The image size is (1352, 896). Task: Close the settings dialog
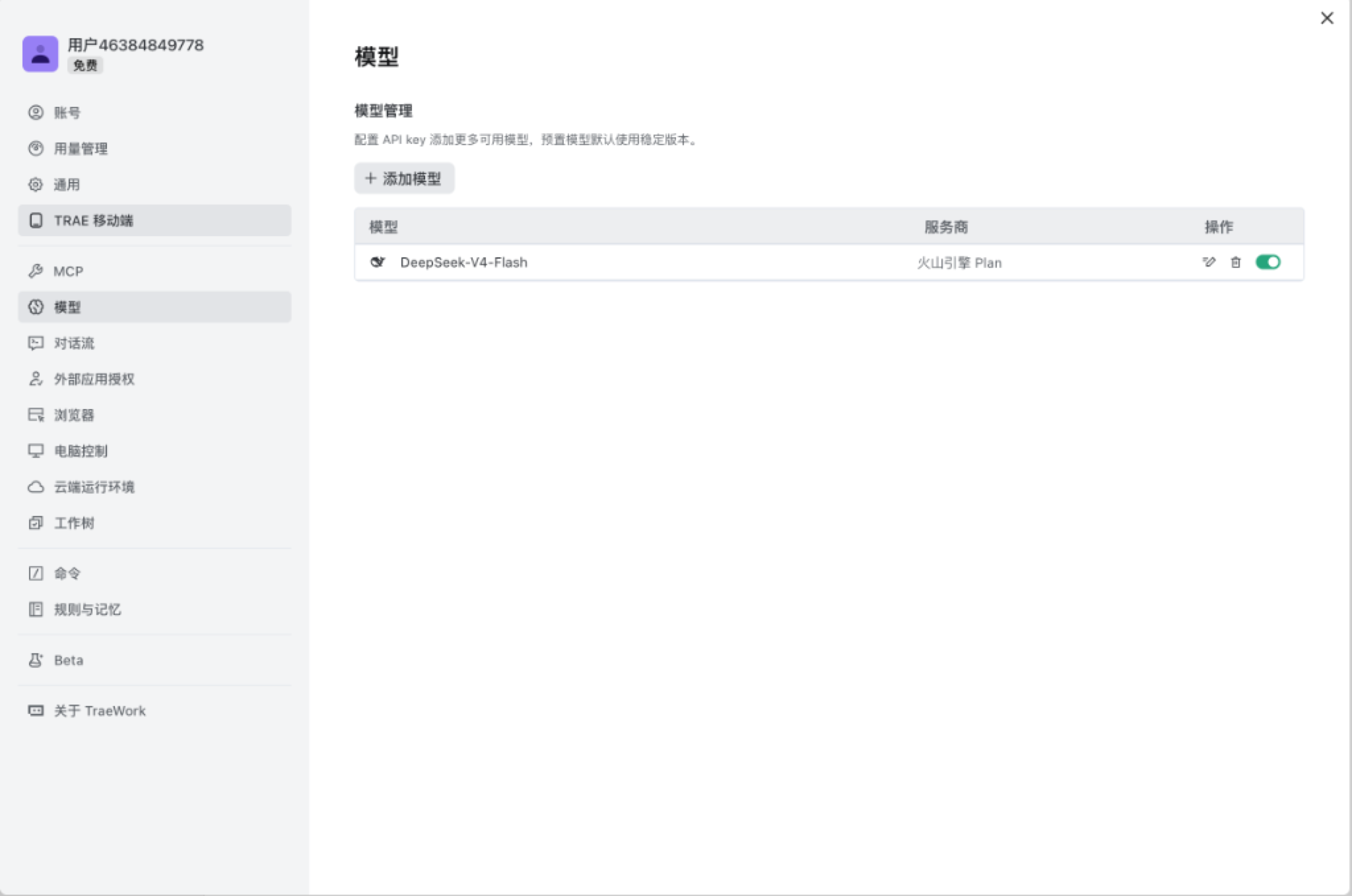[1327, 18]
